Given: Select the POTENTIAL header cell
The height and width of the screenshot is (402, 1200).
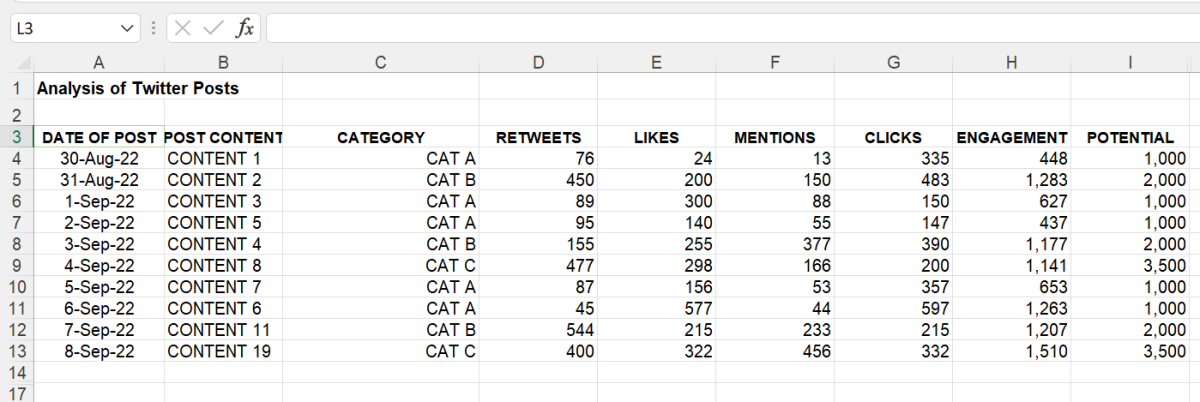Looking at the screenshot, I should [x=1129, y=137].
